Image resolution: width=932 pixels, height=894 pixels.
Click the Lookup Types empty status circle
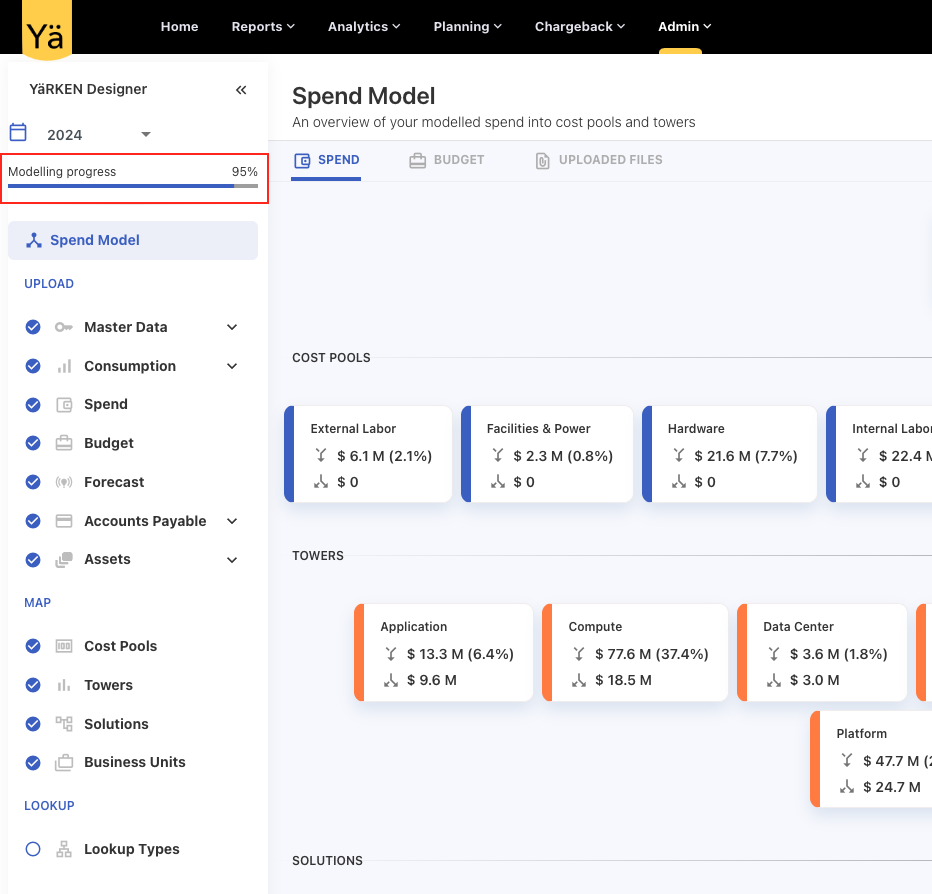coord(33,849)
